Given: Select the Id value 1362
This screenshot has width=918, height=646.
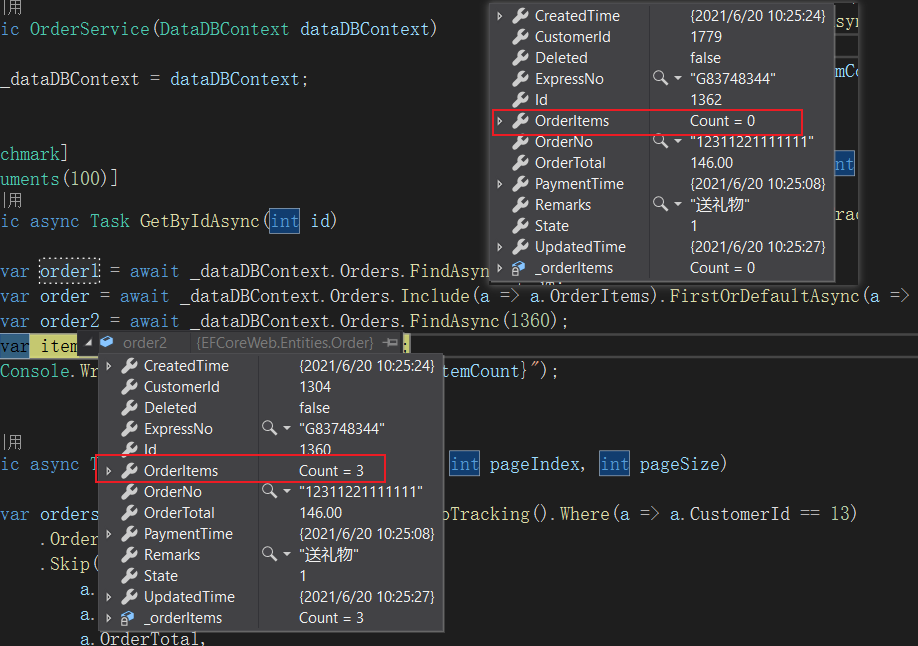Looking at the screenshot, I should pyautogui.click(x=705, y=100).
